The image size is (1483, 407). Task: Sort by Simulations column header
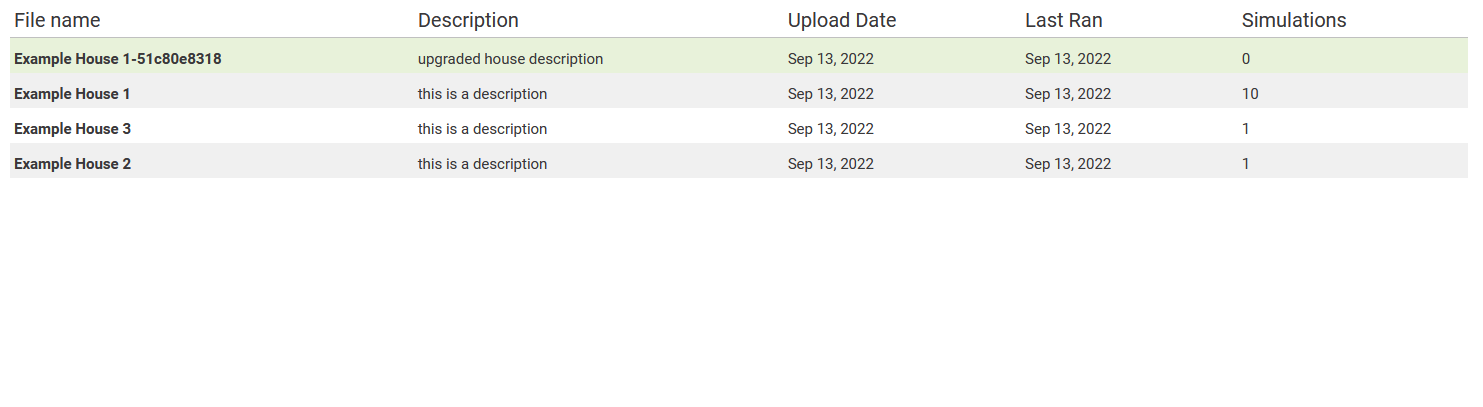1294,20
